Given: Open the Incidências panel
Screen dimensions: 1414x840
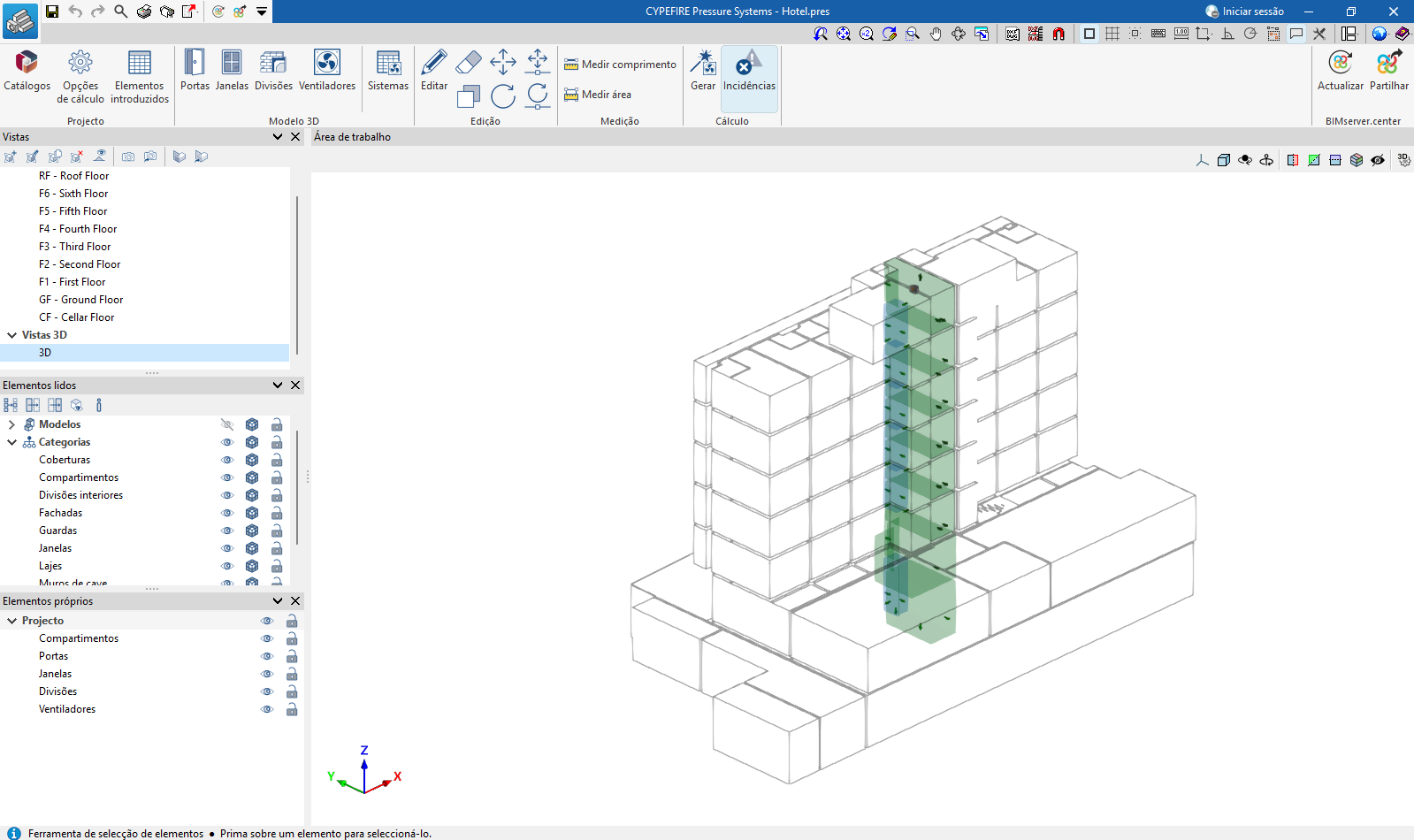Looking at the screenshot, I should 749,71.
